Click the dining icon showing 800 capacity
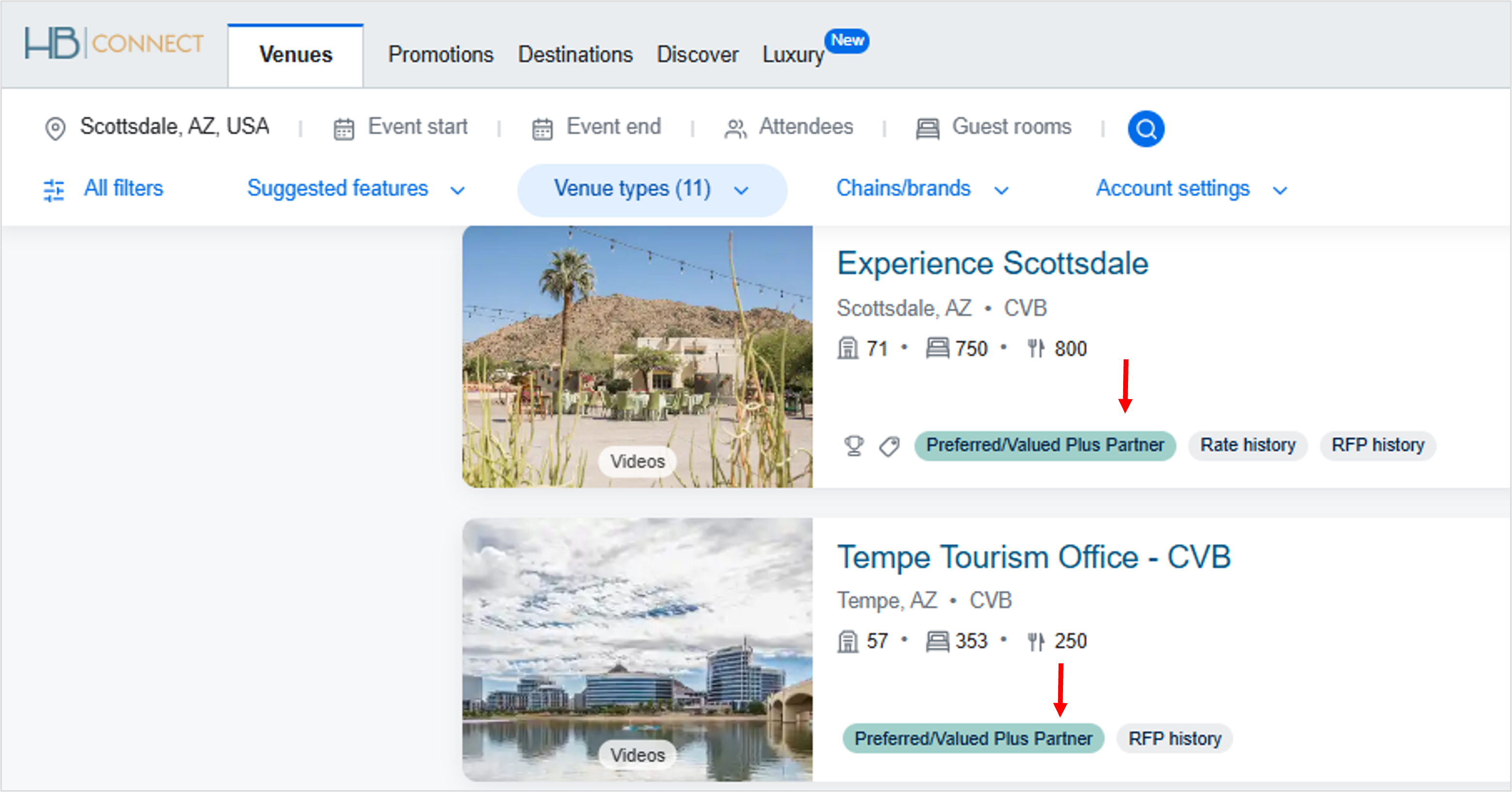Image resolution: width=1512 pixels, height=792 pixels. pos(1036,348)
